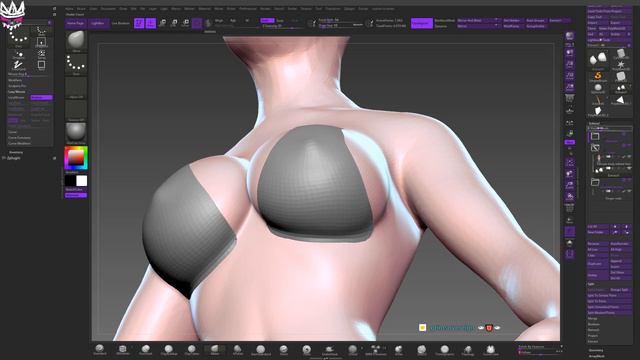
Task: Click the Zoom canvas icon
Action: coord(570,64)
